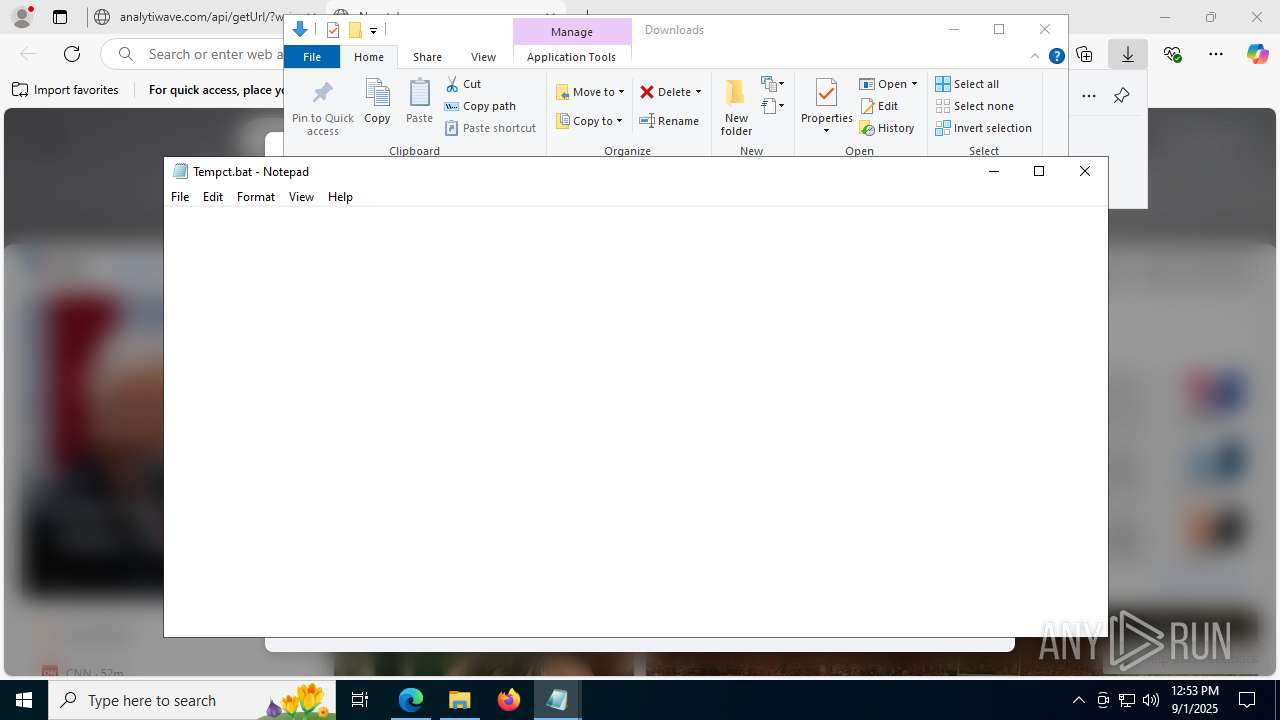Screen dimensions: 1280x720
Task: Click the Copy icon in the ribbon
Action: 377,93
